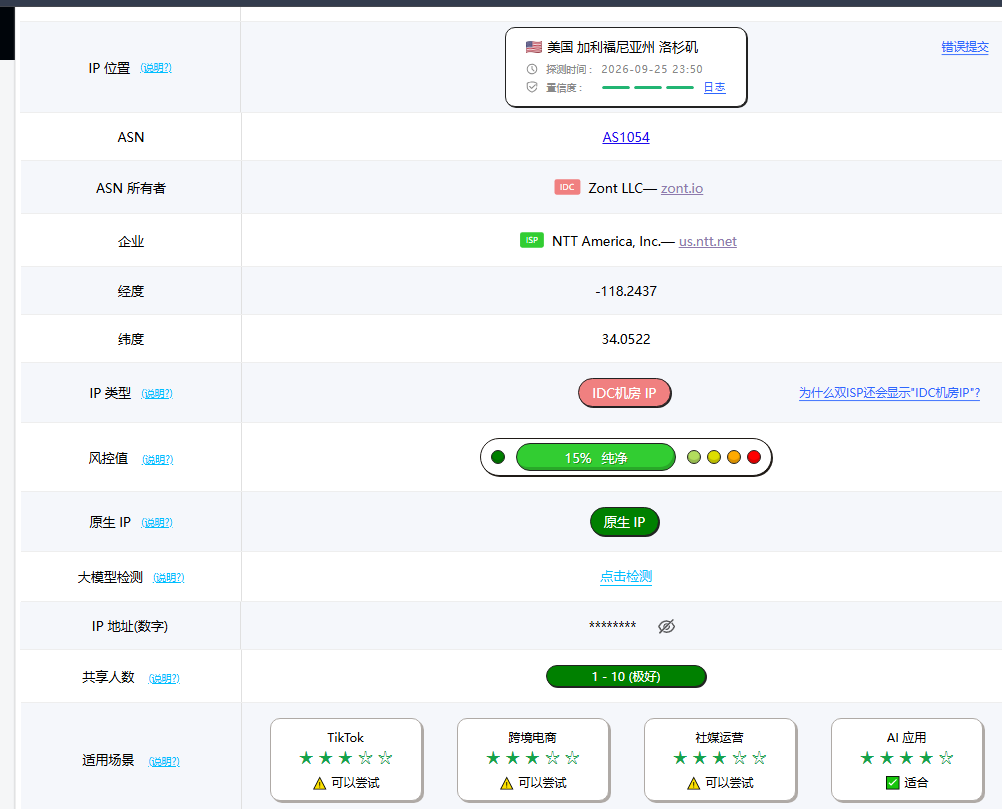This screenshot has width=1002, height=809.
Task: Open the 说明 help link next to IP 位置
Action: [x=156, y=68]
